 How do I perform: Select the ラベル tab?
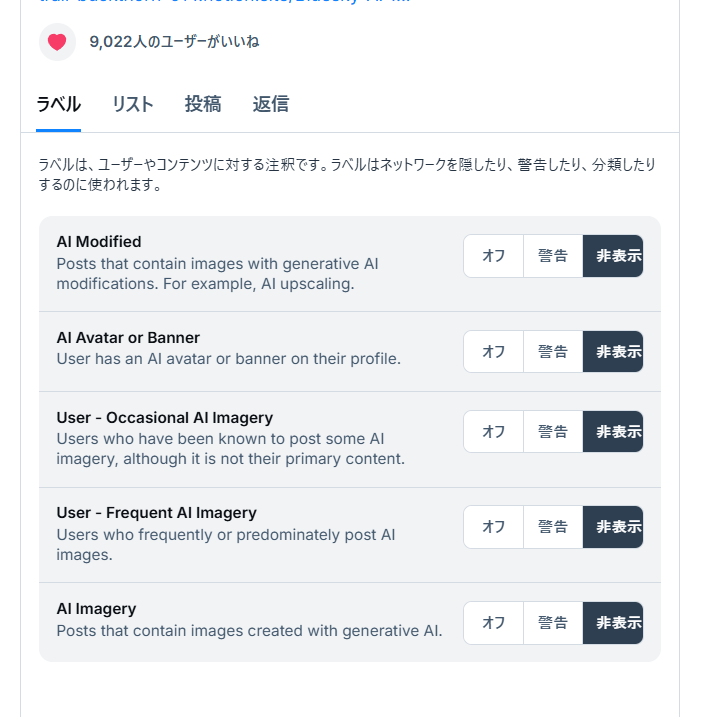click(58, 104)
